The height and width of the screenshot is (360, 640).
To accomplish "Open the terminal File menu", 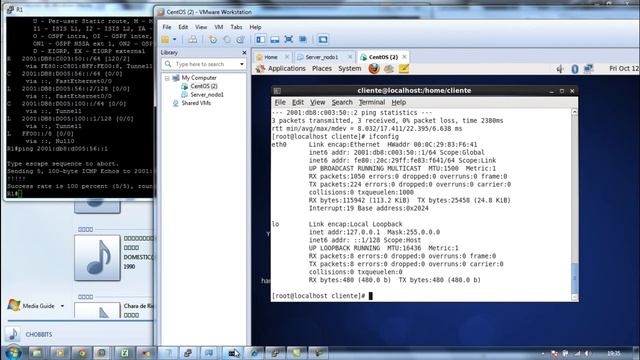I will click(x=280, y=102).
